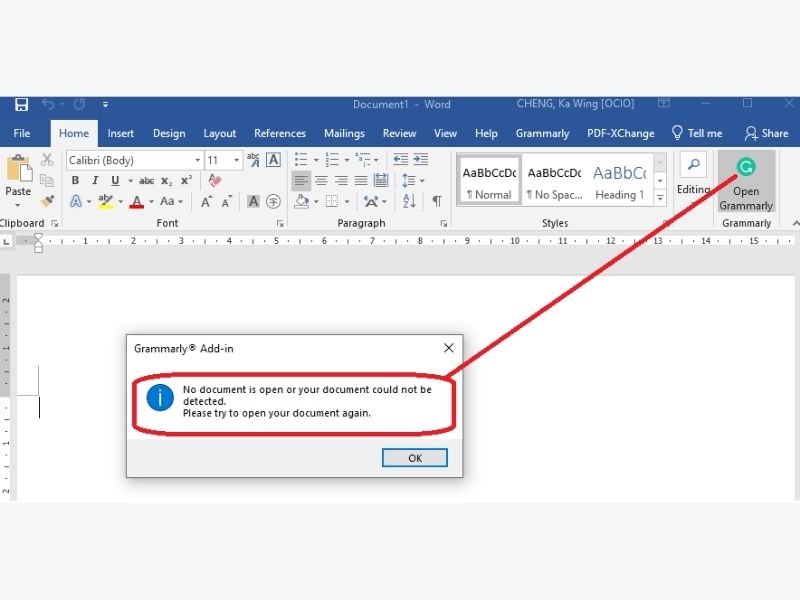
Task: Apply the No Spacing style
Action: (x=554, y=181)
